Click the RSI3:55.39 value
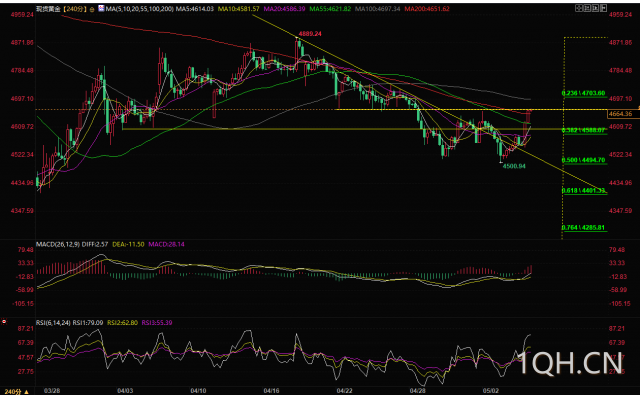The width and height of the screenshot is (640, 400). coord(157,322)
